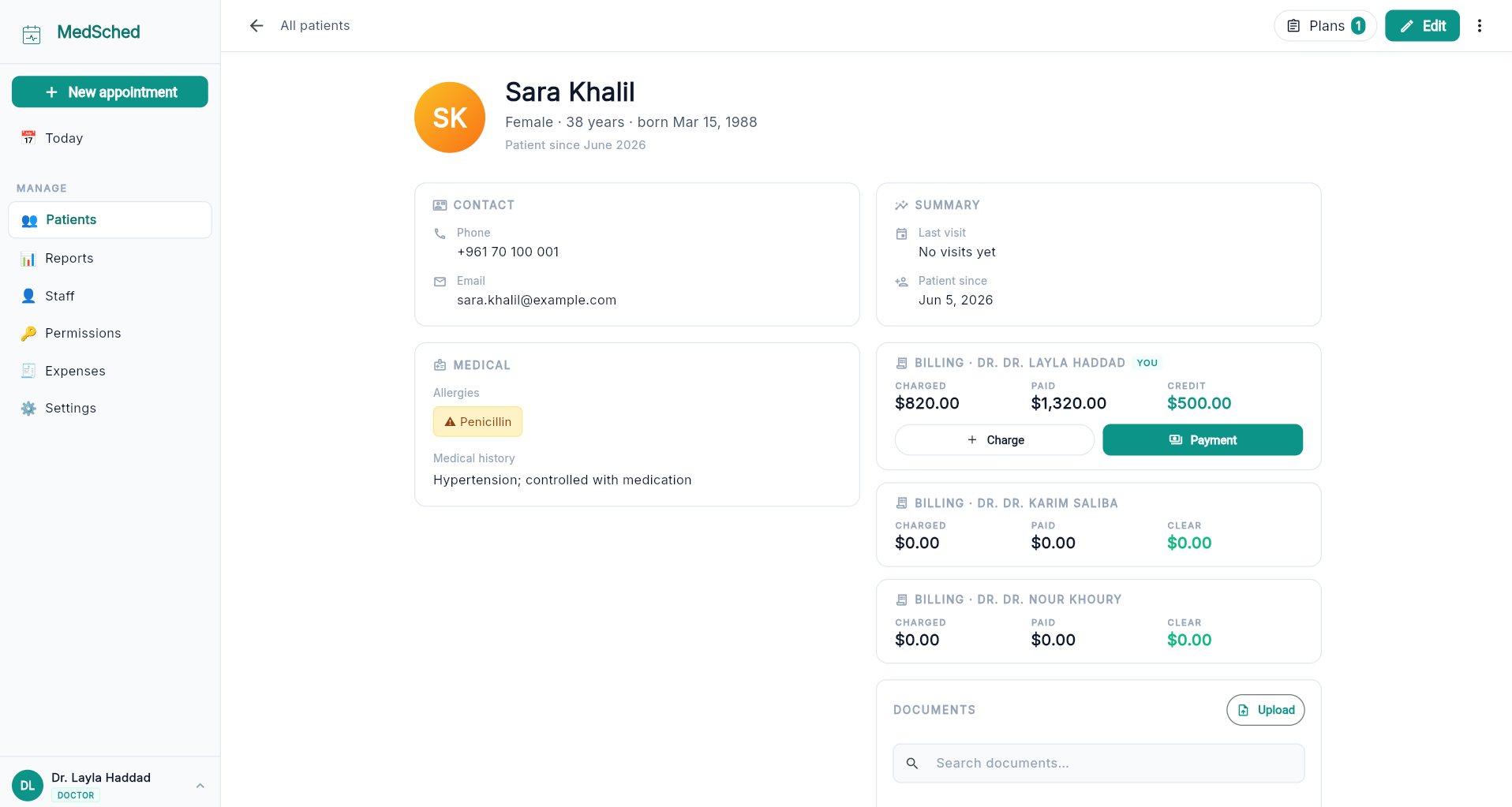1512x807 pixels.
Task: Click the Reports bar chart icon
Action: (28, 259)
